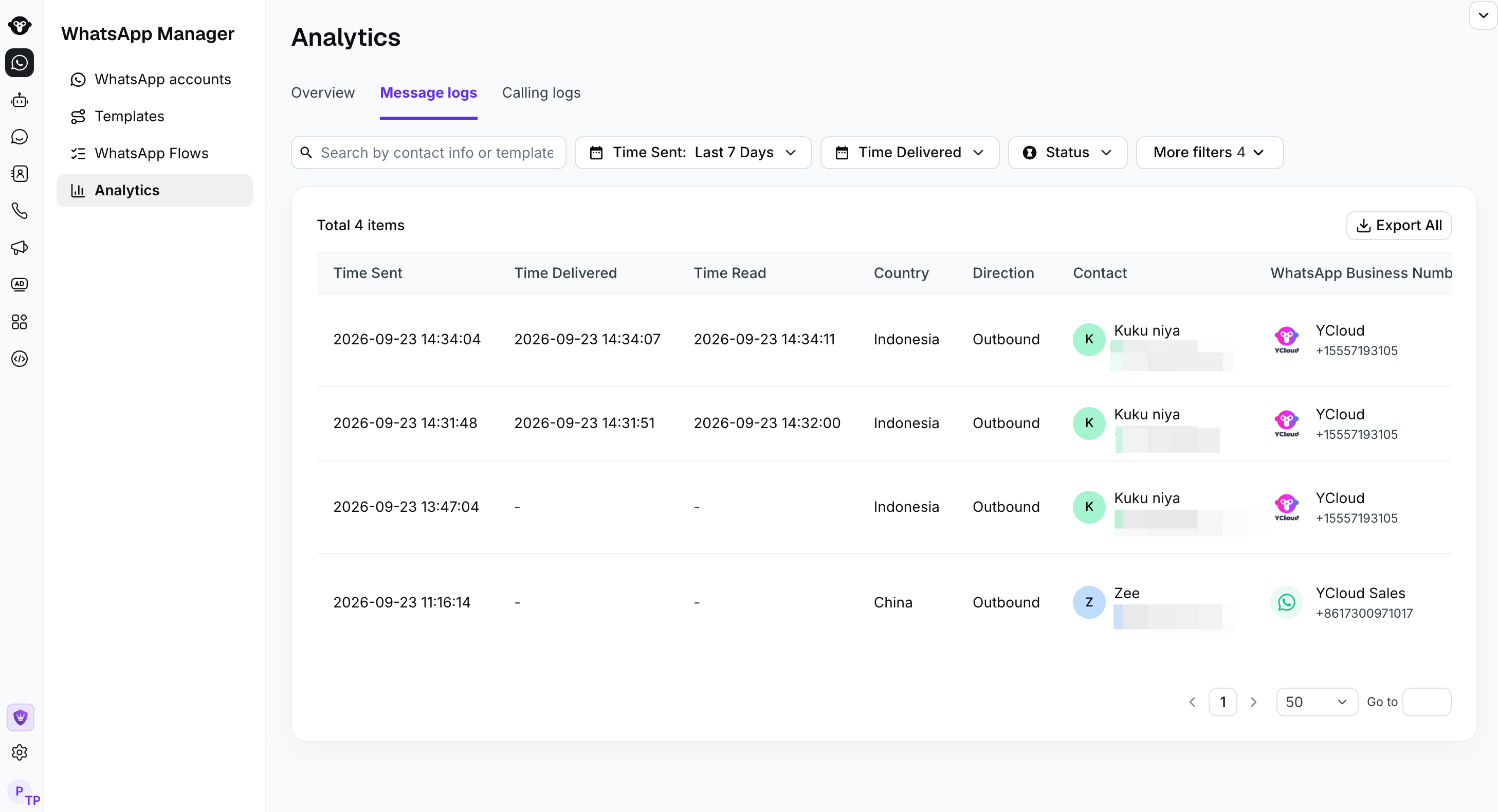Open the settings gear icon
1498x812 pixels.
[x=20, y=753]
